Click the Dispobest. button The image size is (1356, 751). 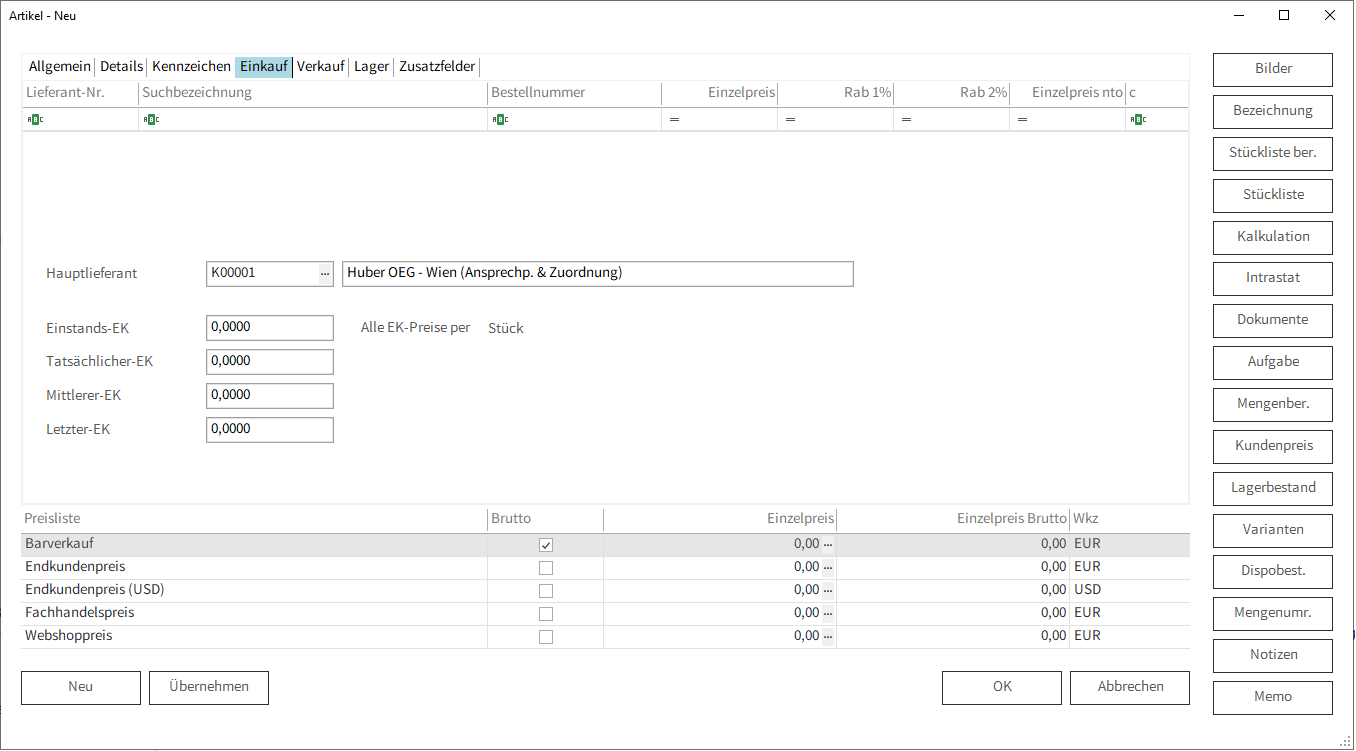click(1273, 571)
